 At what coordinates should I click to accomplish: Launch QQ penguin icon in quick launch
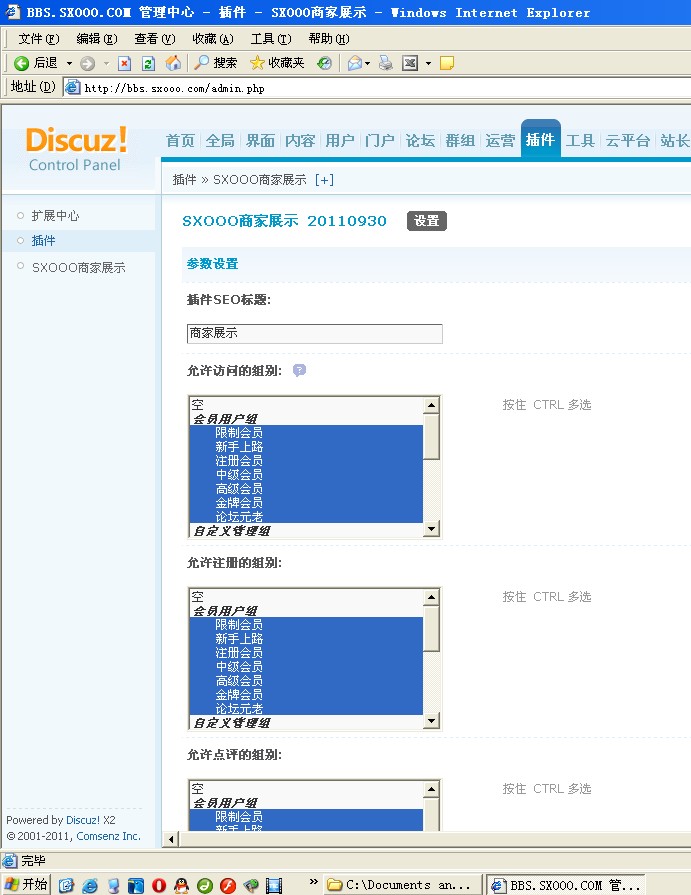click(181, 885)
